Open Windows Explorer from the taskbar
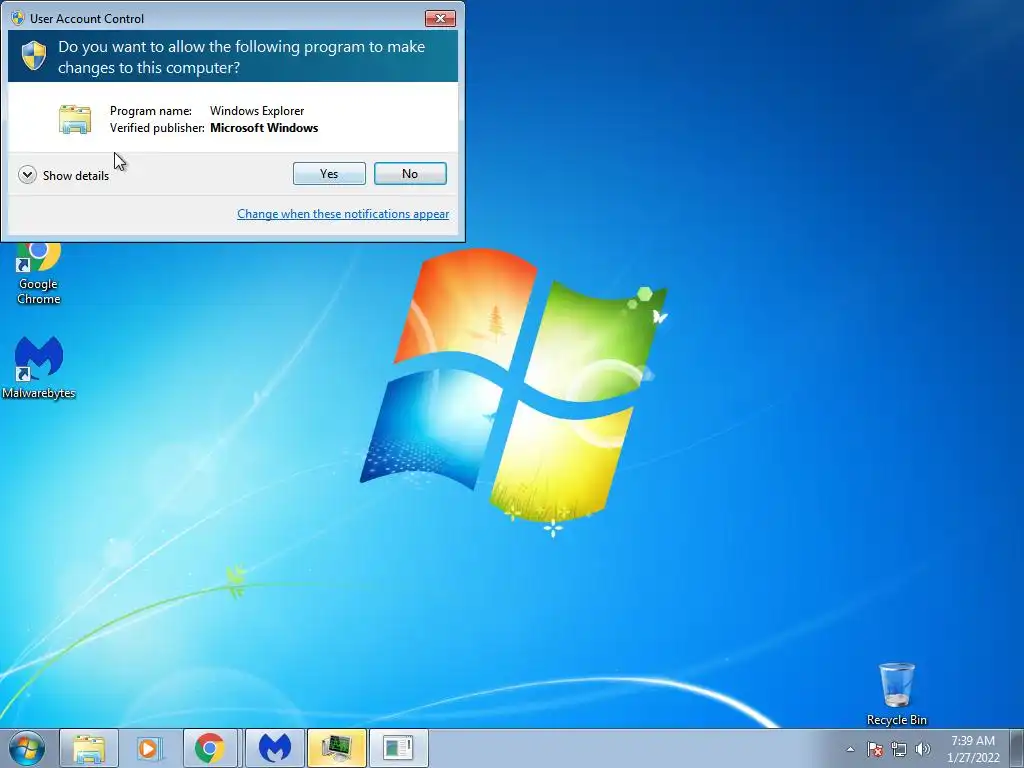This screenshot has height=768, width=1024. [89, 748]
